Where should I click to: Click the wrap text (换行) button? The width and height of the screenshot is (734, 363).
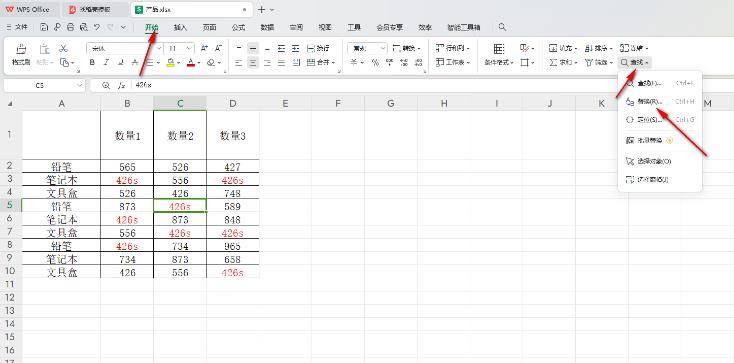coord(318,48)
